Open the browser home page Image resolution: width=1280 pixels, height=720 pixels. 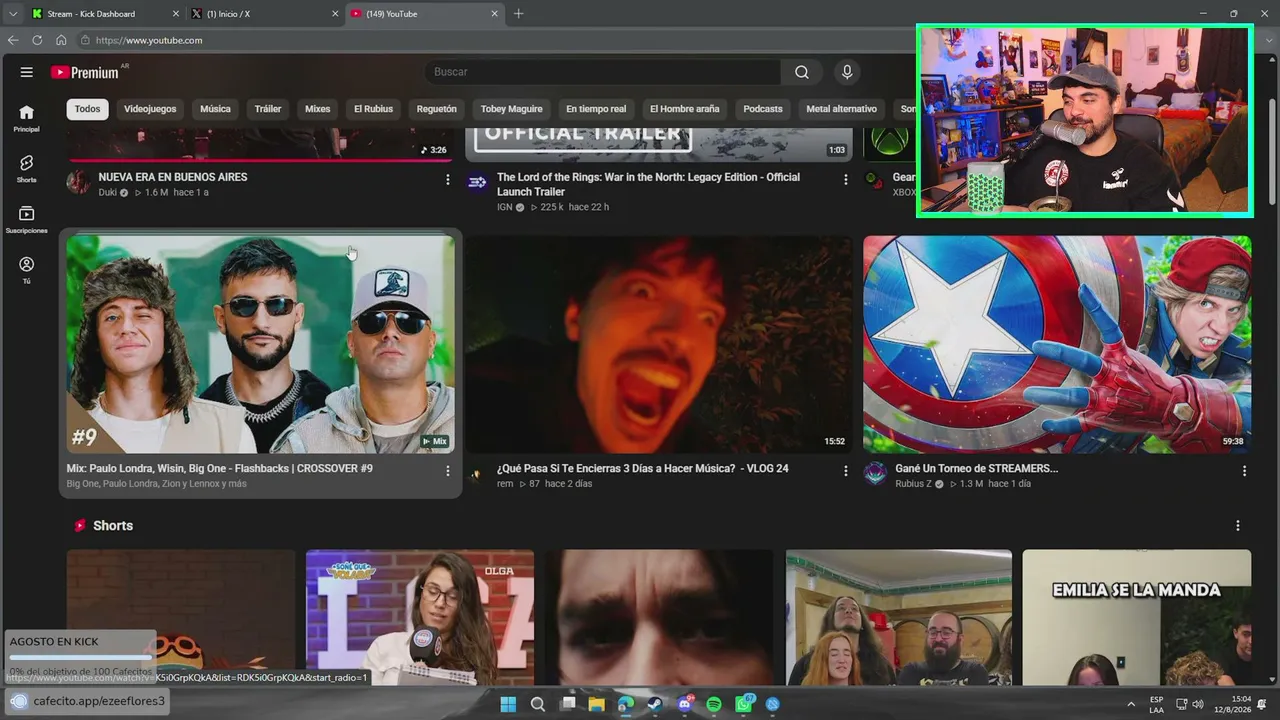coord(61,40)
